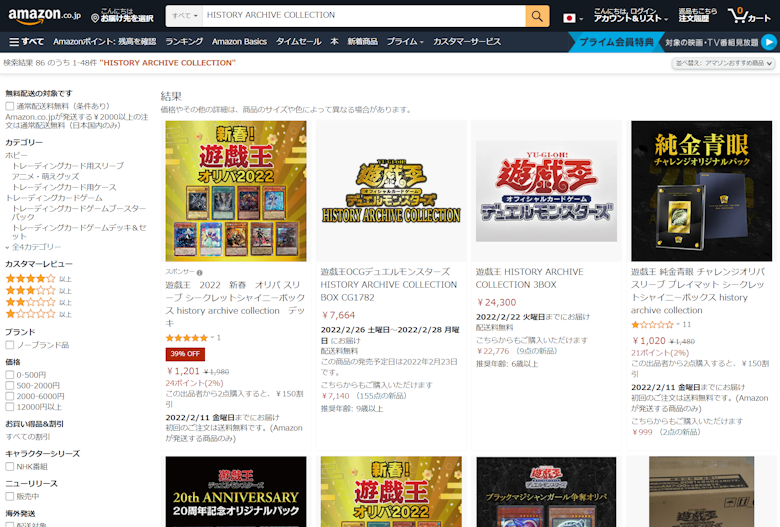The height and width of the screenshot is (527, 780).
Task: Open ブラックマジシャンガール争奪オリパ image
Action: point(546,492)
